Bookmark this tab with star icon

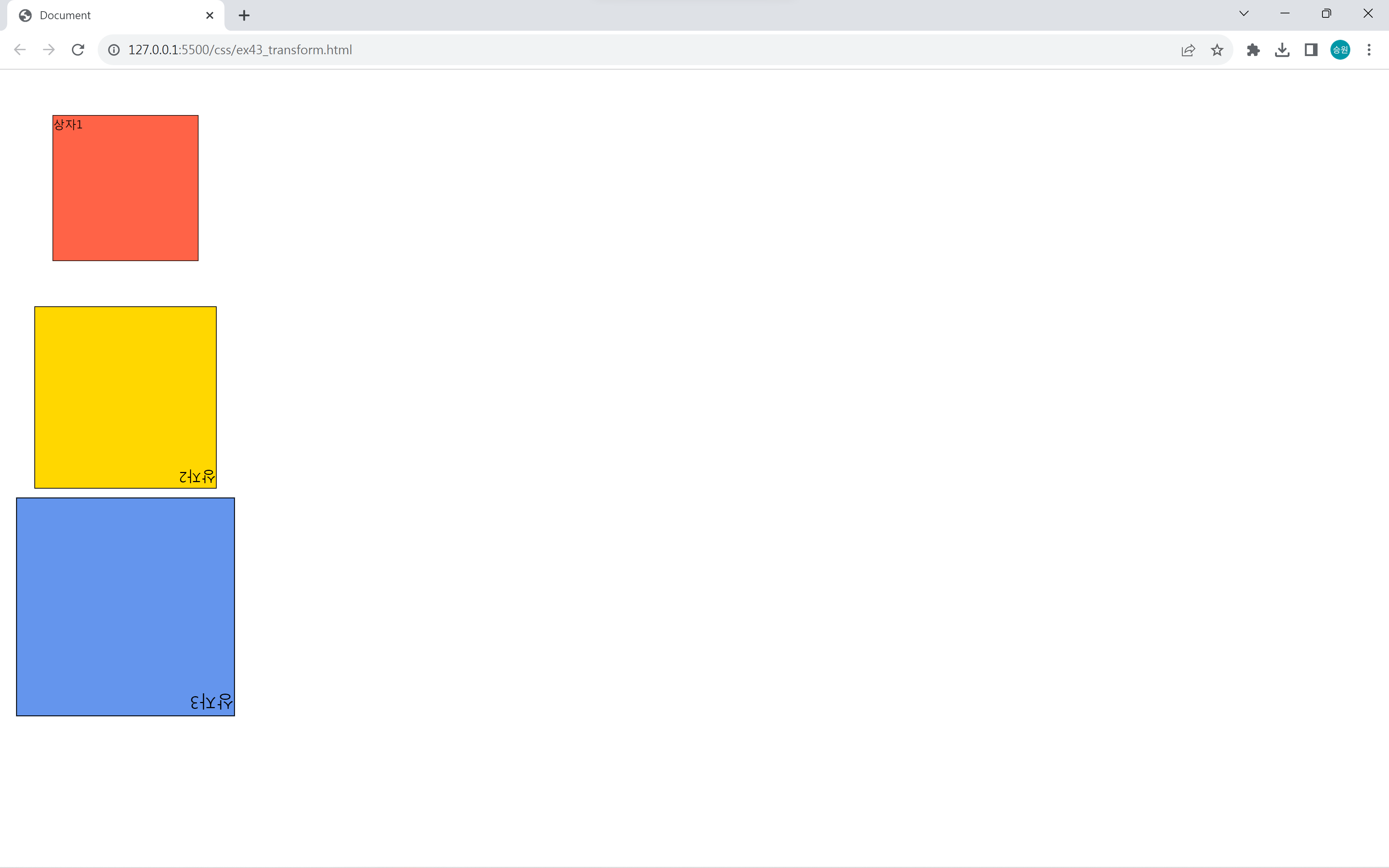1217,50
